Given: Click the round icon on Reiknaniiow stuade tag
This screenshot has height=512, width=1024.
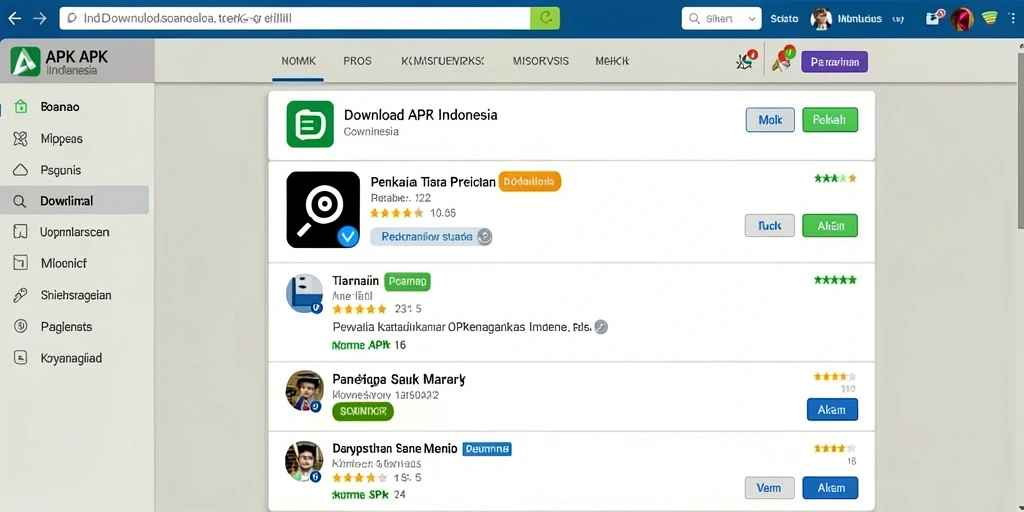Looking at the screenshot, I should point(484,237).
